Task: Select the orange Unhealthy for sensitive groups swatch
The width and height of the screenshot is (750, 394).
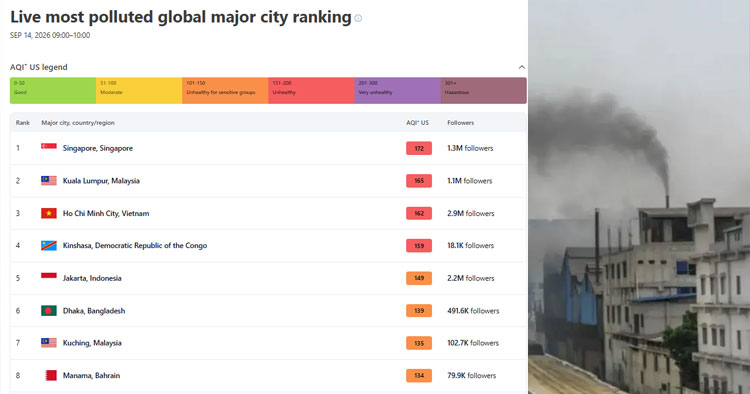Action: 225,91
